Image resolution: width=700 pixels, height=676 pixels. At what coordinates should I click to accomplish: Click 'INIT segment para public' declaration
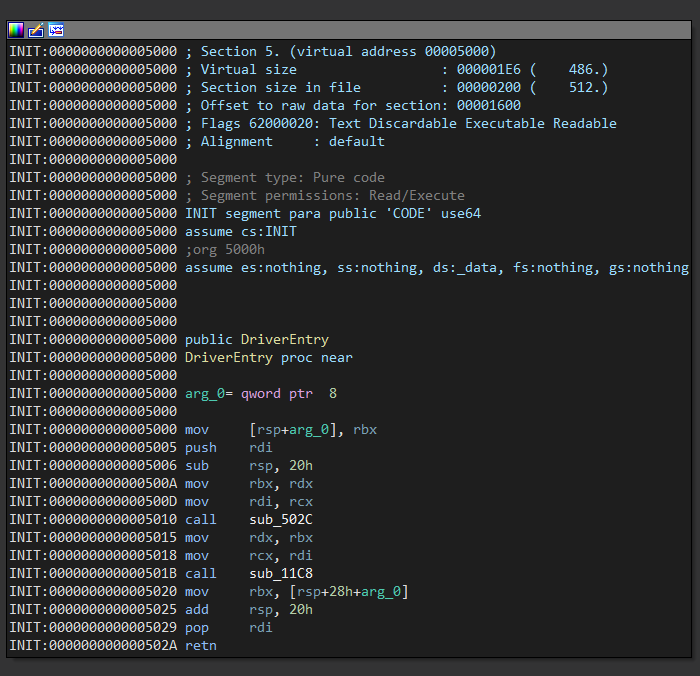pos(333,213)
